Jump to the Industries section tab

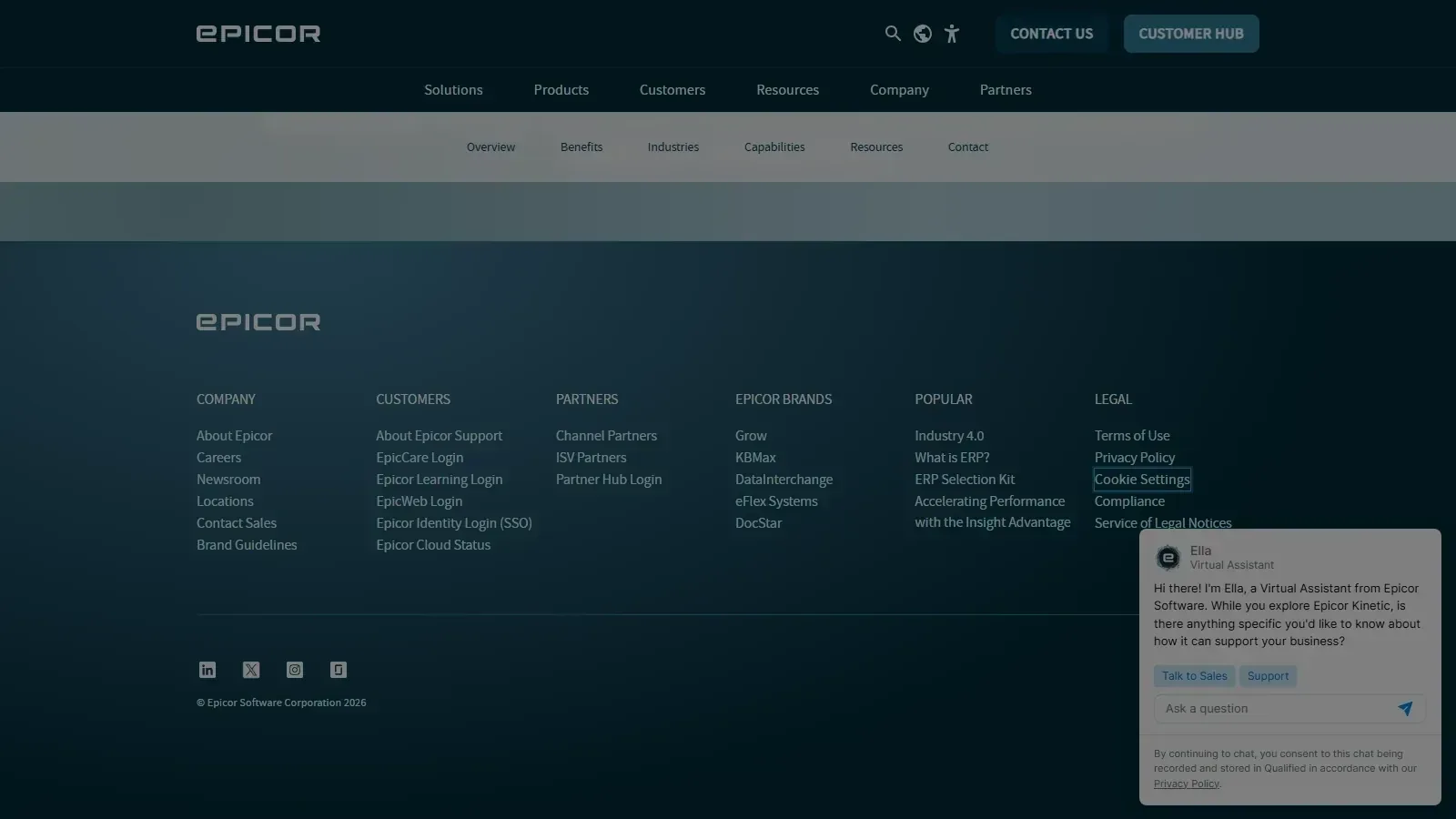(673, 147)
